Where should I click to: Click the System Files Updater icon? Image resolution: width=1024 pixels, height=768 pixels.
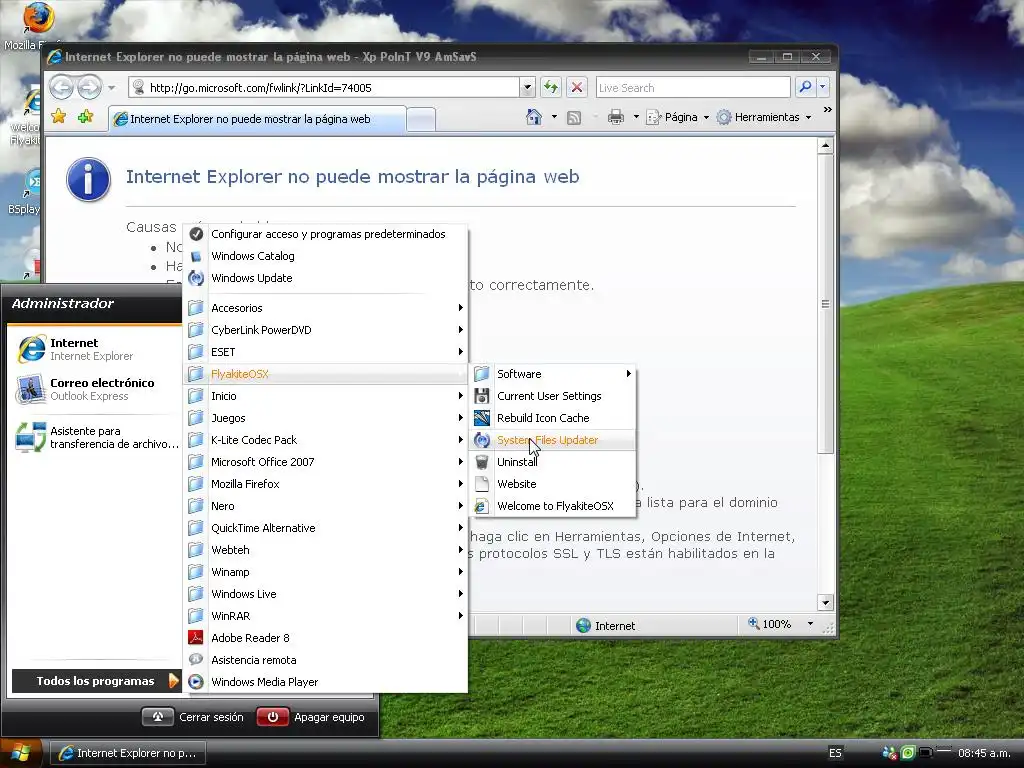pyautogui.click(x=482, y=440)
